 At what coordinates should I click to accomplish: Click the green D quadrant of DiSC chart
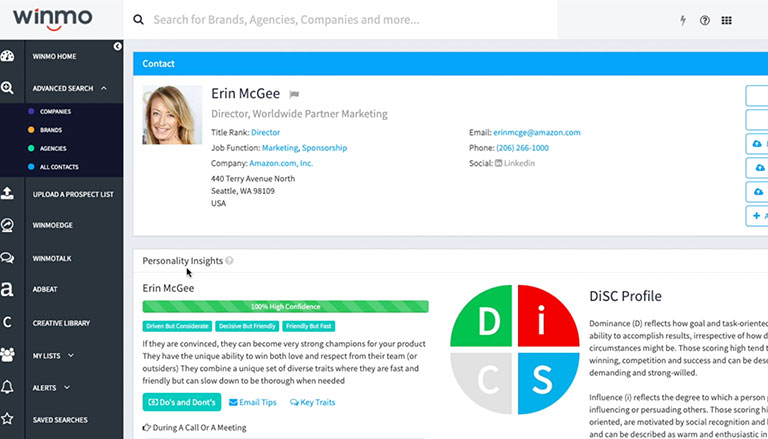(x=481, y=316)
